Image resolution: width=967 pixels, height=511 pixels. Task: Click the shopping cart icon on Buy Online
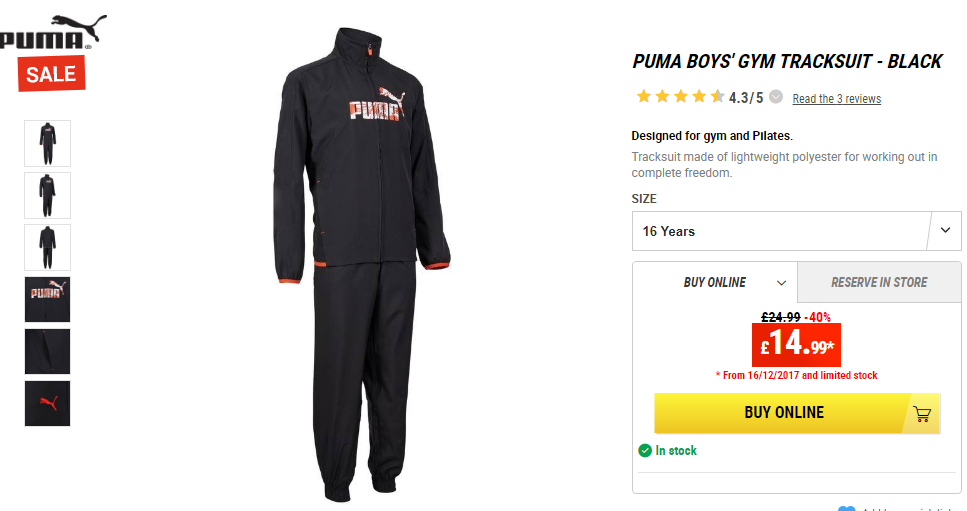[922, 414]
